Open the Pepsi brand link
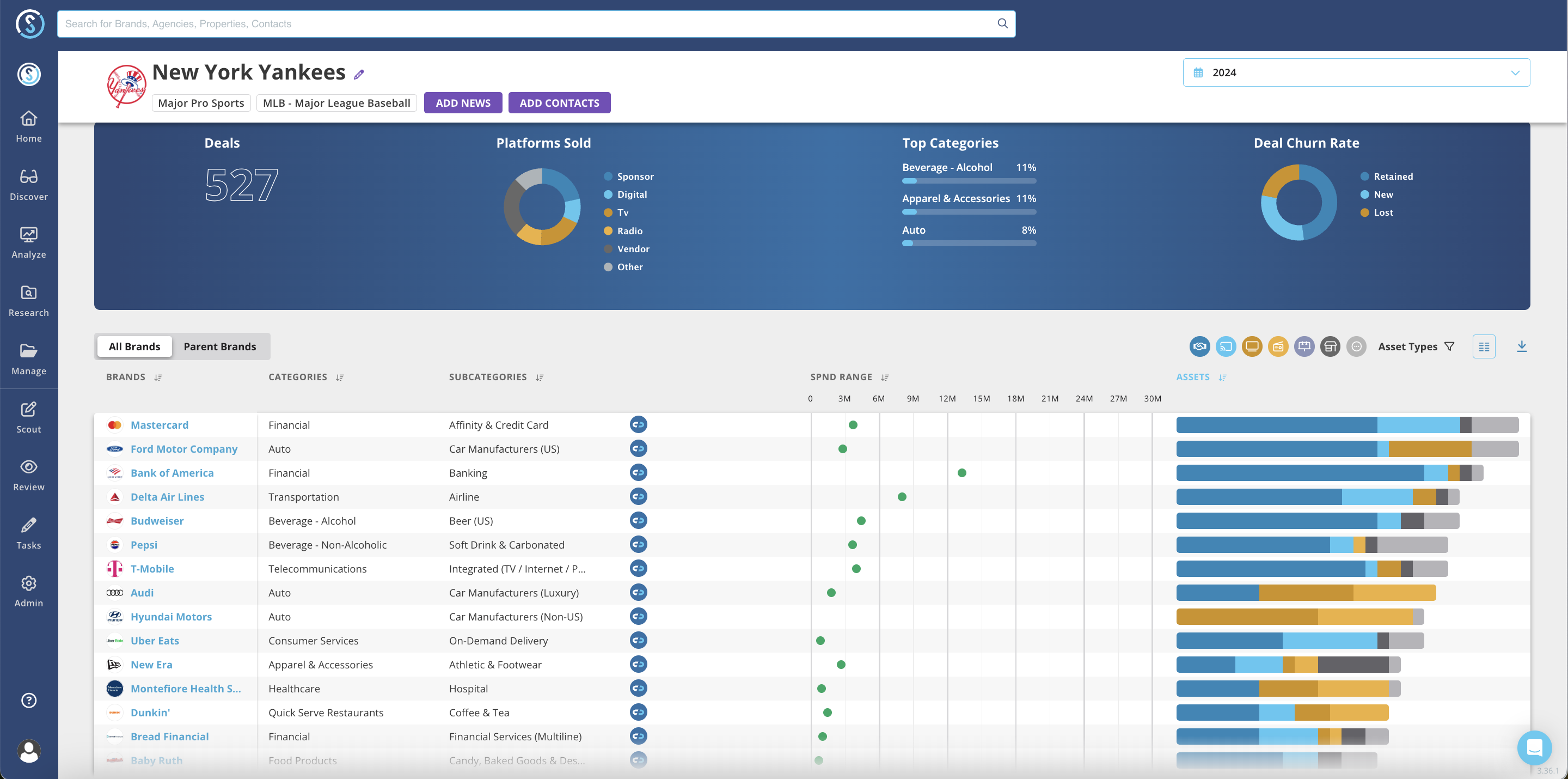1568x779 pixels. pyautogui.click(x=144, y=545)
